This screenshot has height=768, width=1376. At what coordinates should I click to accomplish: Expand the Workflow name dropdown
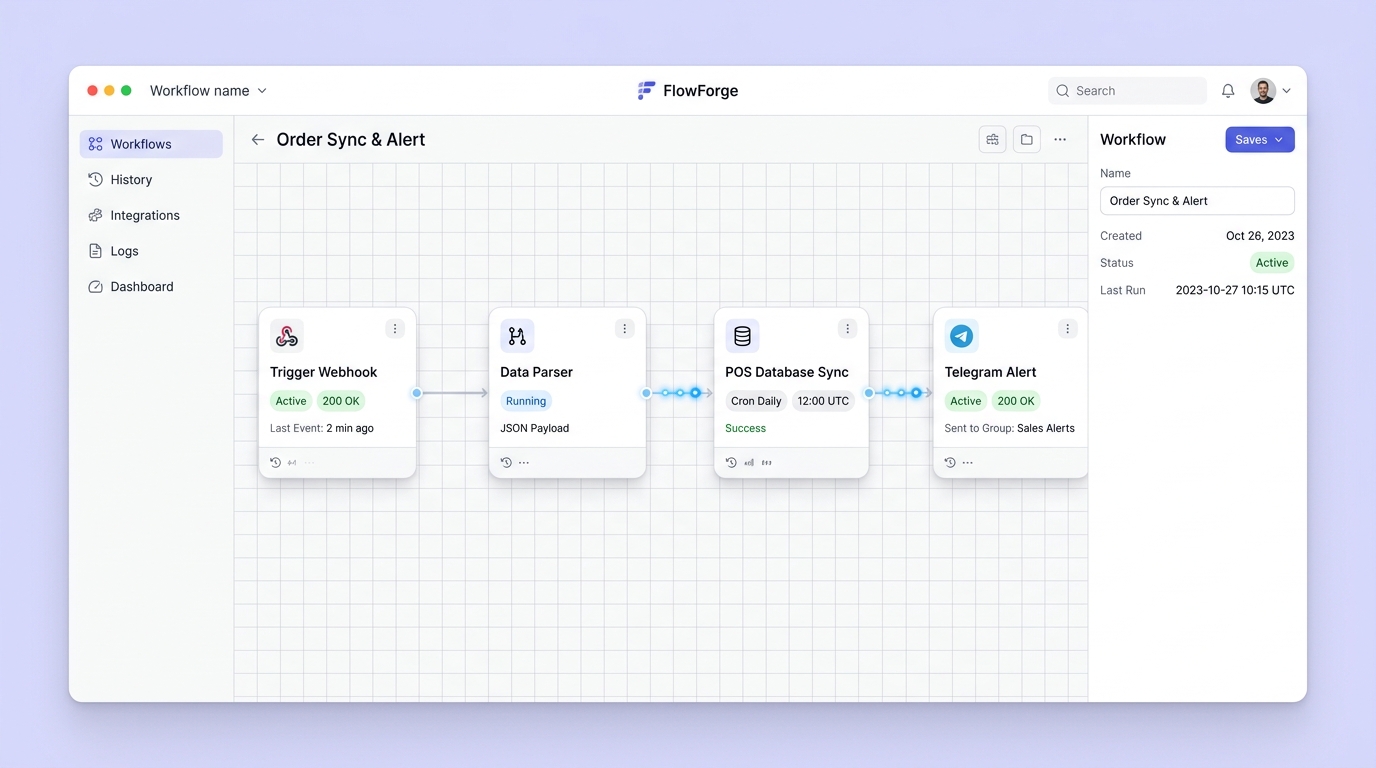tap(209, 91)
